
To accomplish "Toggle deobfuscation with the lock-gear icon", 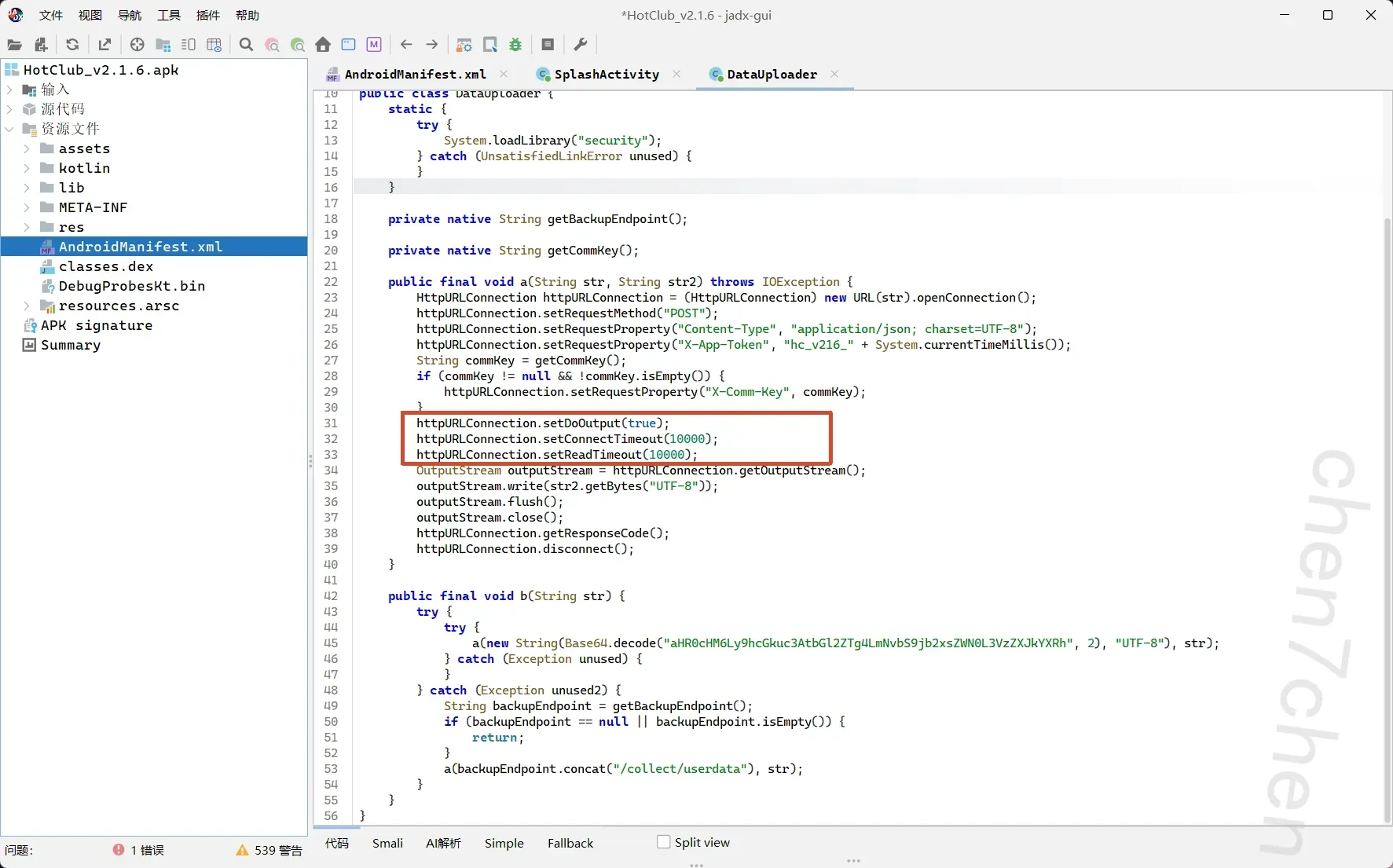I will point(464,45).
